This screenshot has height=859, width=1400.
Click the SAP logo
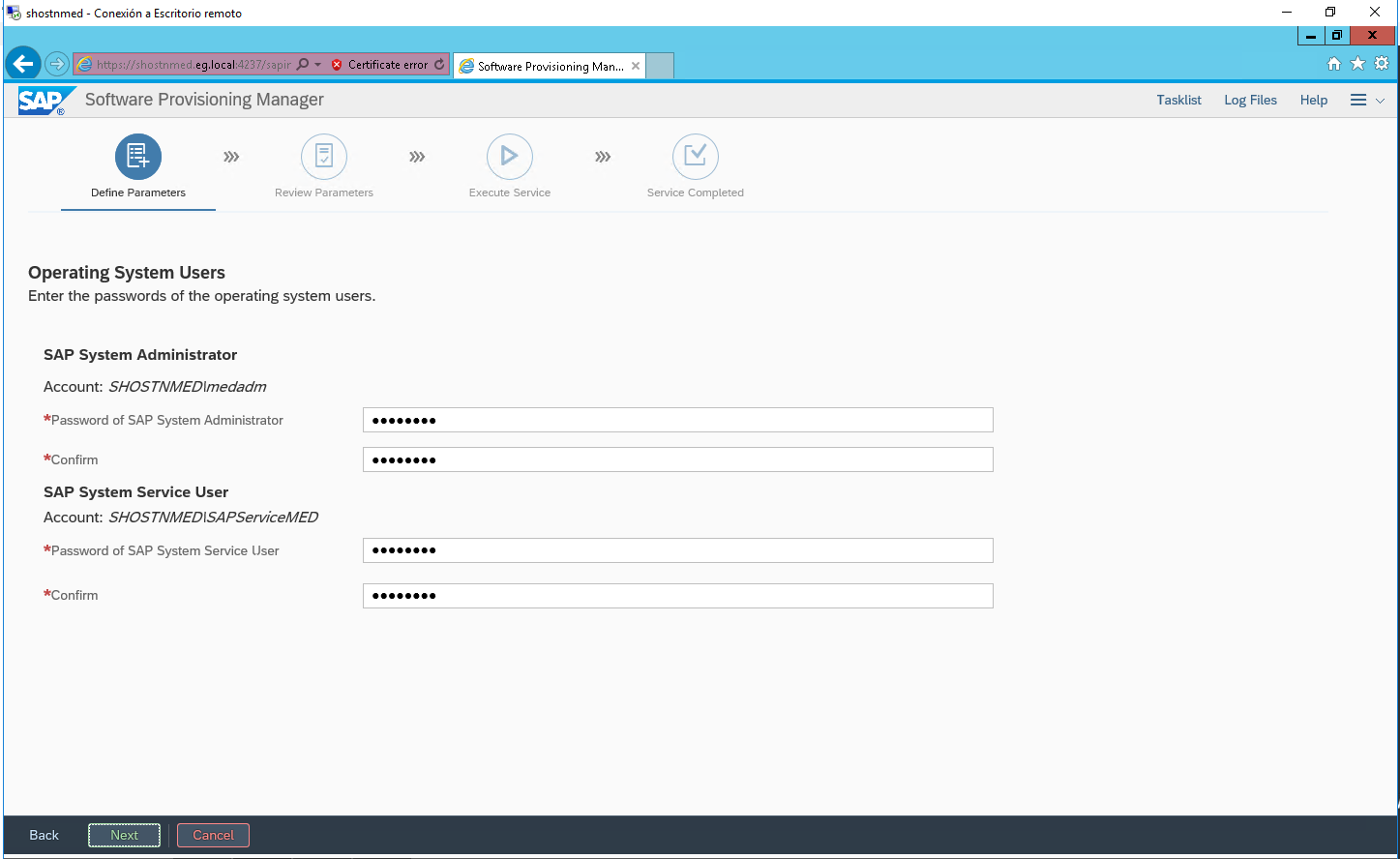(x=45, y=101)
